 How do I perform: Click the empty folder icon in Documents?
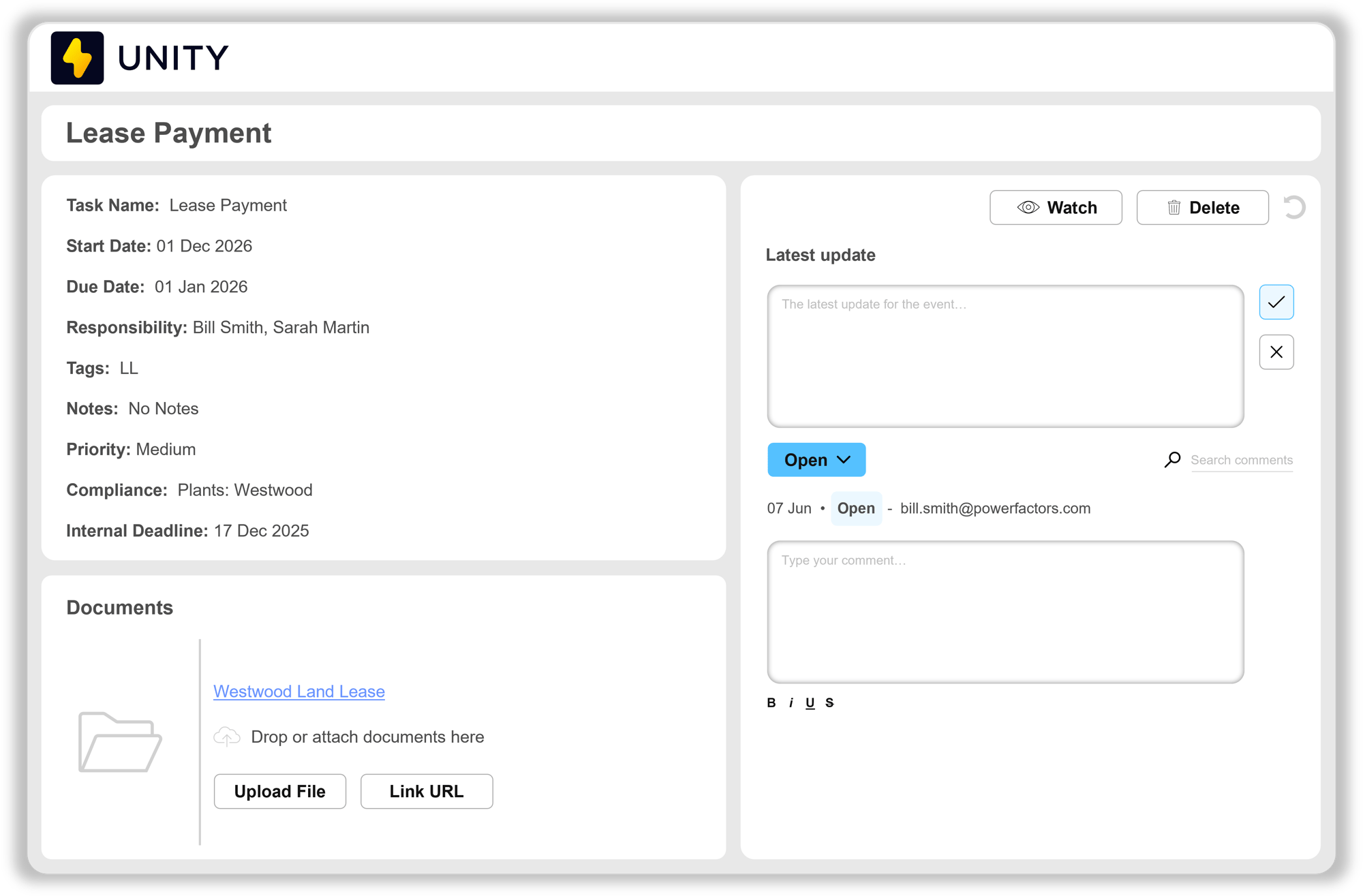pos(120,742)
